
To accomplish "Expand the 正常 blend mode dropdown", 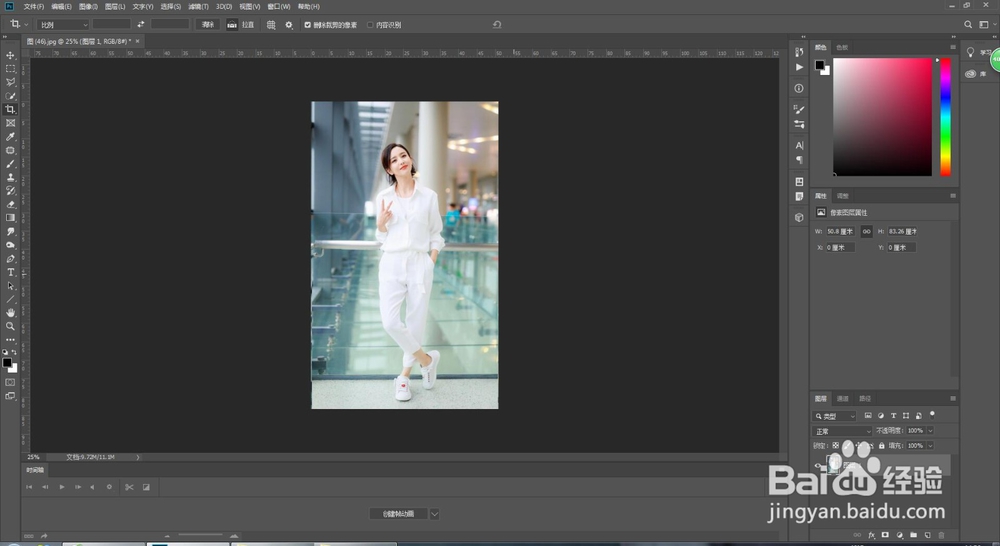I will coord(843,431).
